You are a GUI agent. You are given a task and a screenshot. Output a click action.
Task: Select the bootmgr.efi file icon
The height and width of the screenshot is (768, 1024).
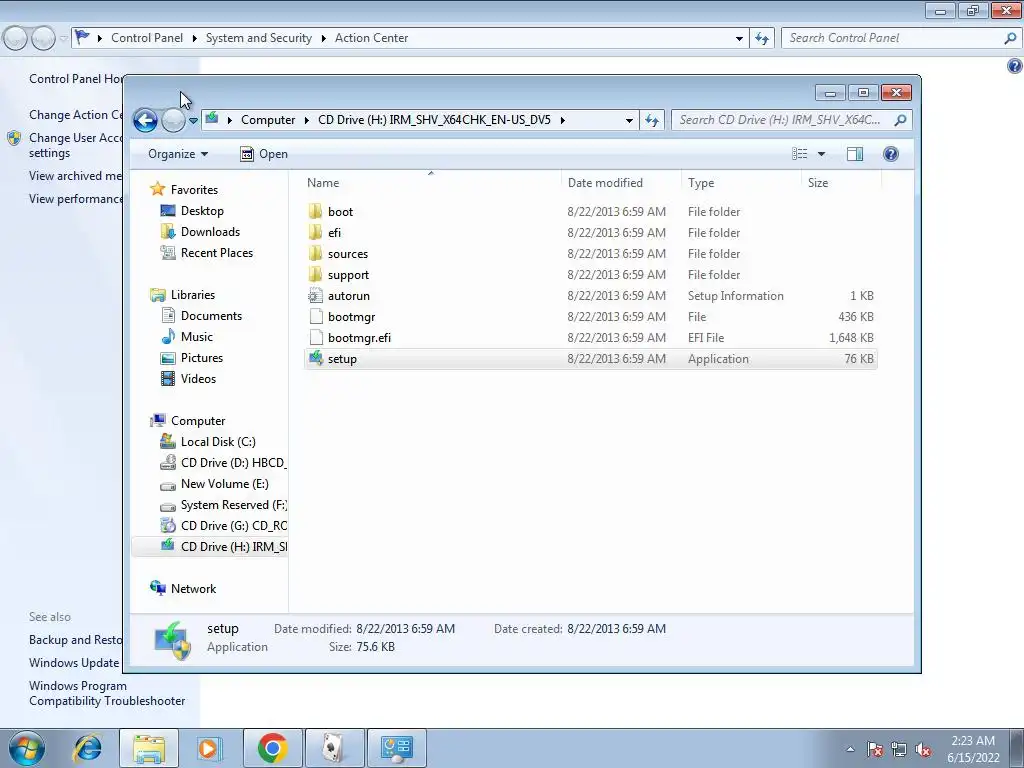(315, 338)
